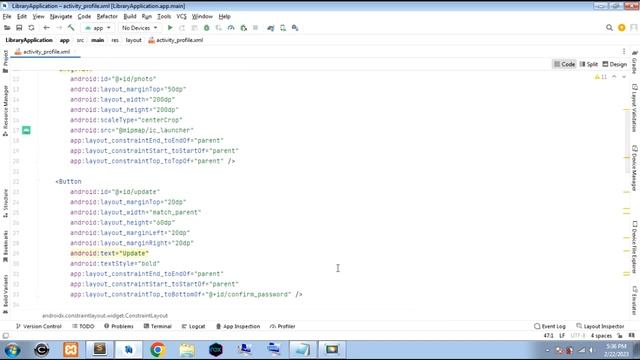Image resolution: width=640 pixels, height=360 pixels.
Task: Click the gutter image icon on line 17
Action: (x=27, y=130)
